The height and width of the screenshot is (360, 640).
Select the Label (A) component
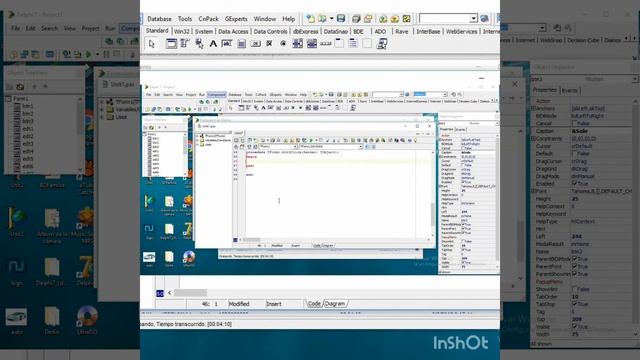[x=213, y=44]
